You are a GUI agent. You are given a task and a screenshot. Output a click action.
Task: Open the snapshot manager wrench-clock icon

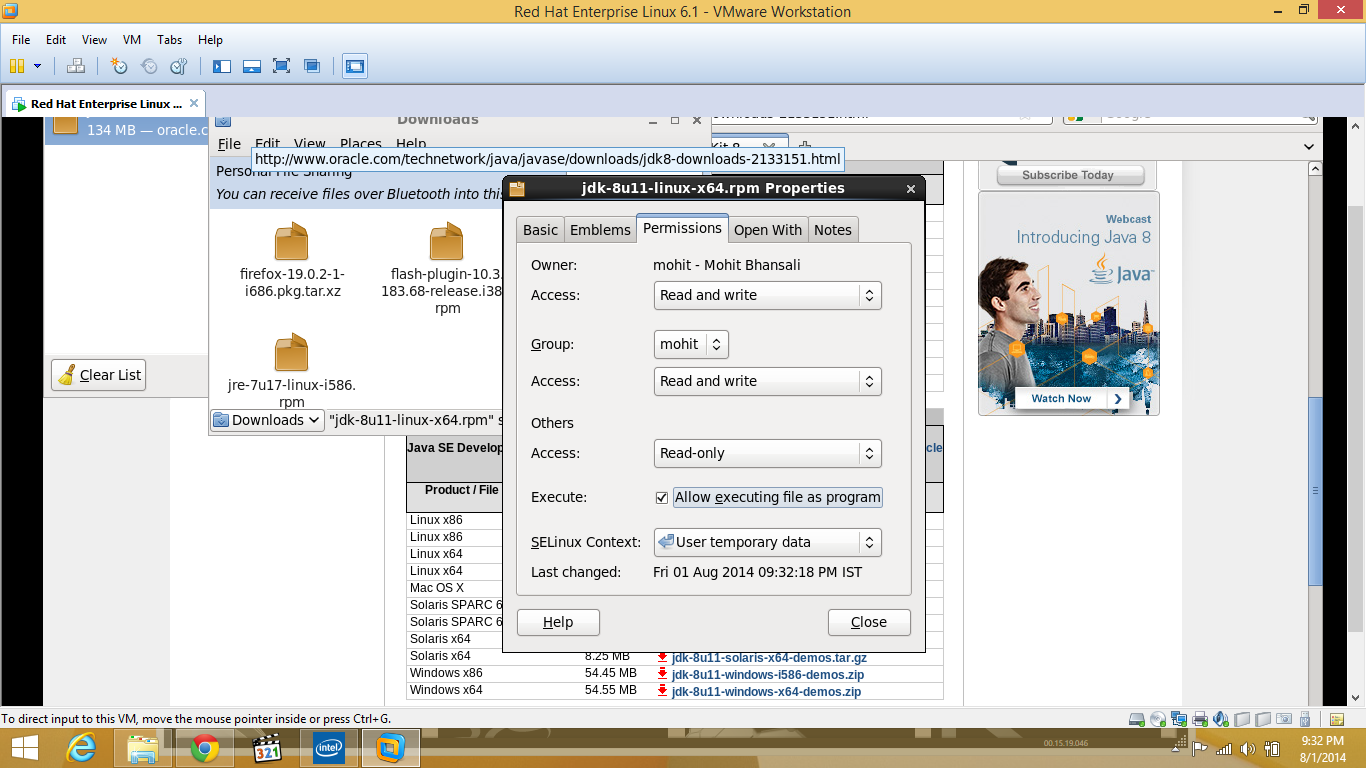[x=179, y=66]
